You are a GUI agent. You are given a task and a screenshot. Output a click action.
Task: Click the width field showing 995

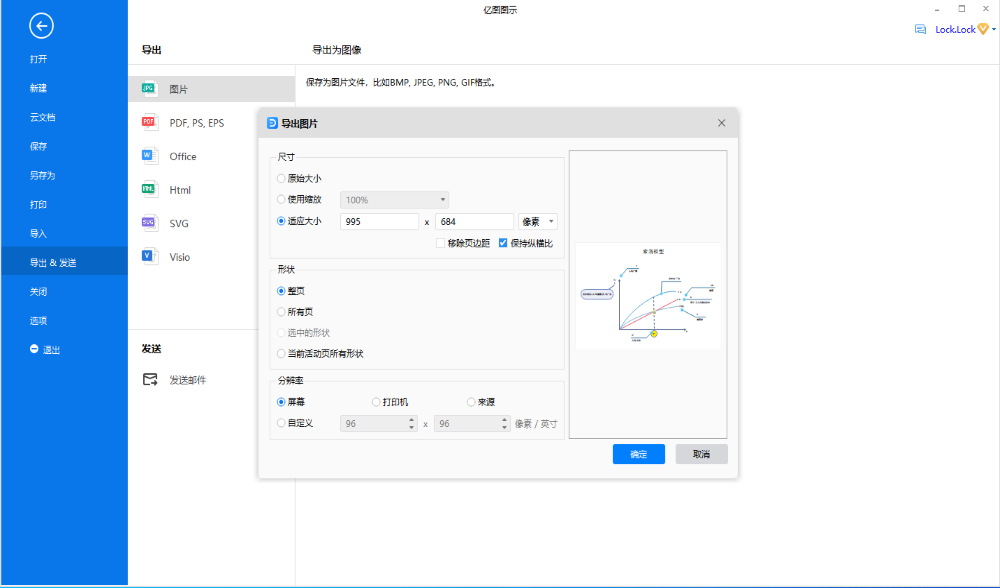[x=379, y=221]
